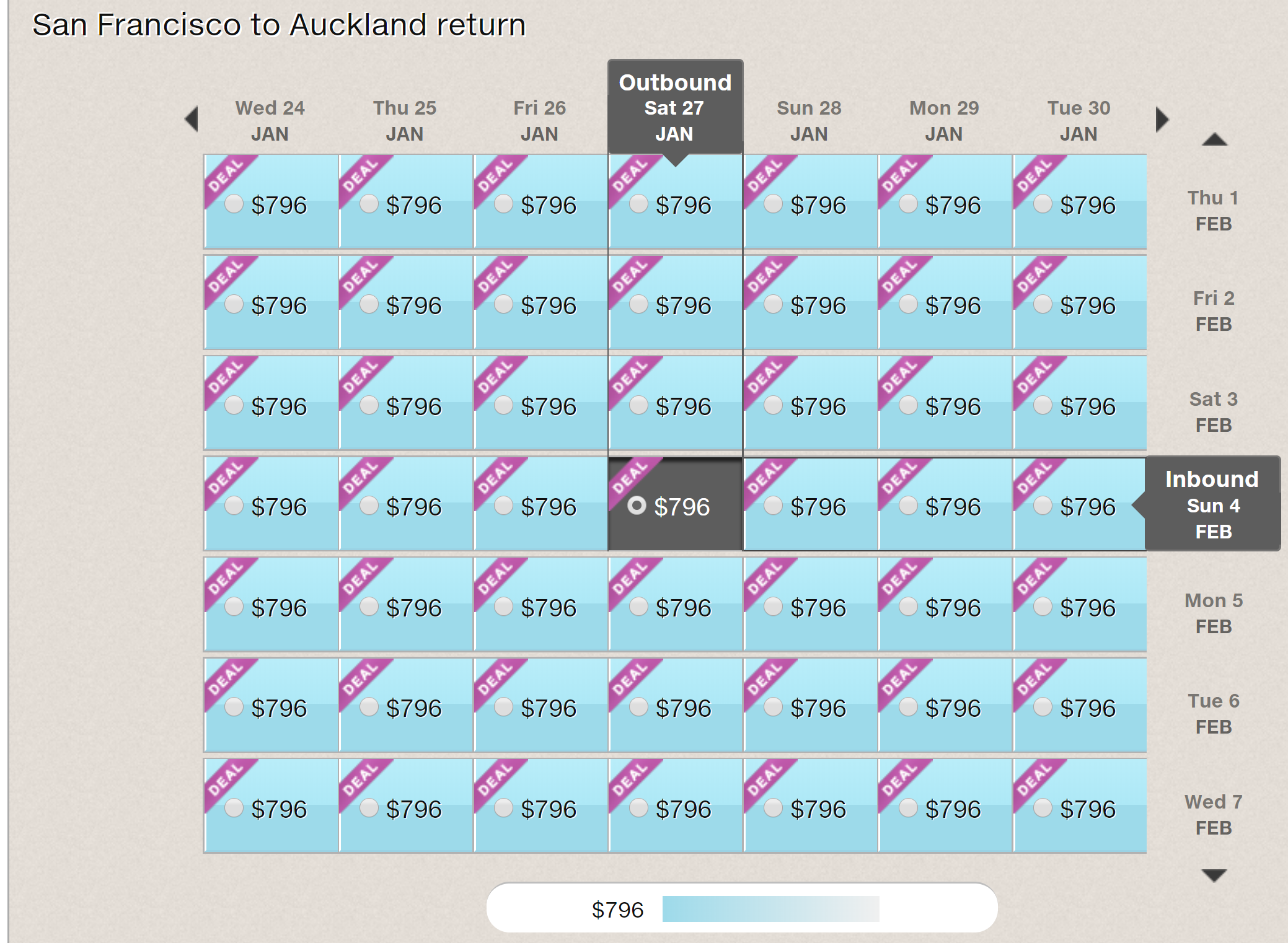Click DEAL ribbon on Sun 28 Jan, Fri 2 Feb

[765, 276]
